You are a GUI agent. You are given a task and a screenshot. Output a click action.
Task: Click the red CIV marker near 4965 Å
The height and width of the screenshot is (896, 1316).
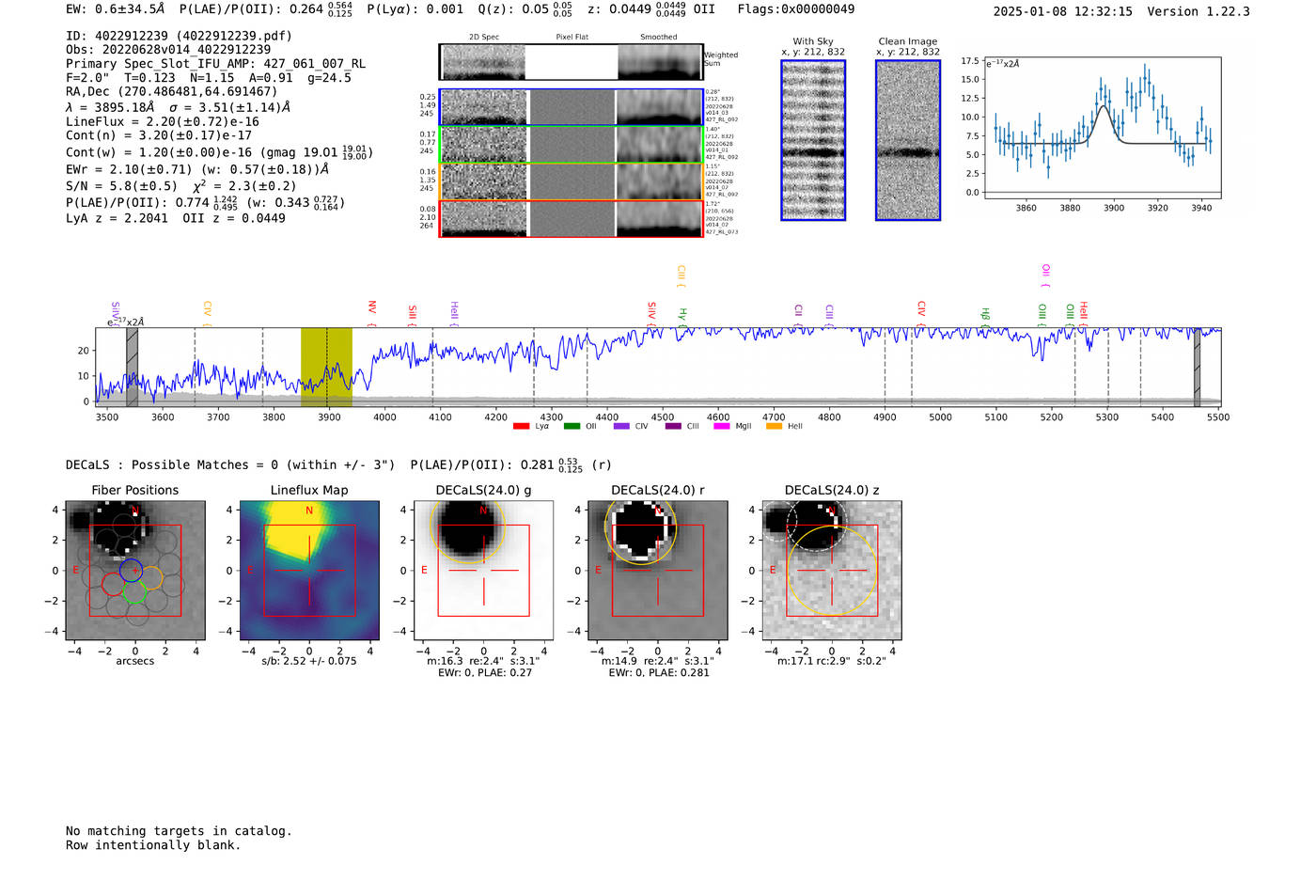coord(921,313)
